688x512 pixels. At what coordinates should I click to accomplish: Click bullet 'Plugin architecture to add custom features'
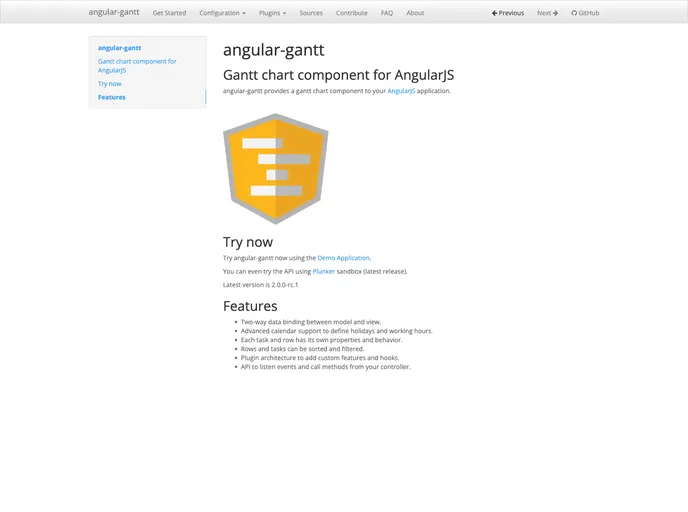coord(320,358)
